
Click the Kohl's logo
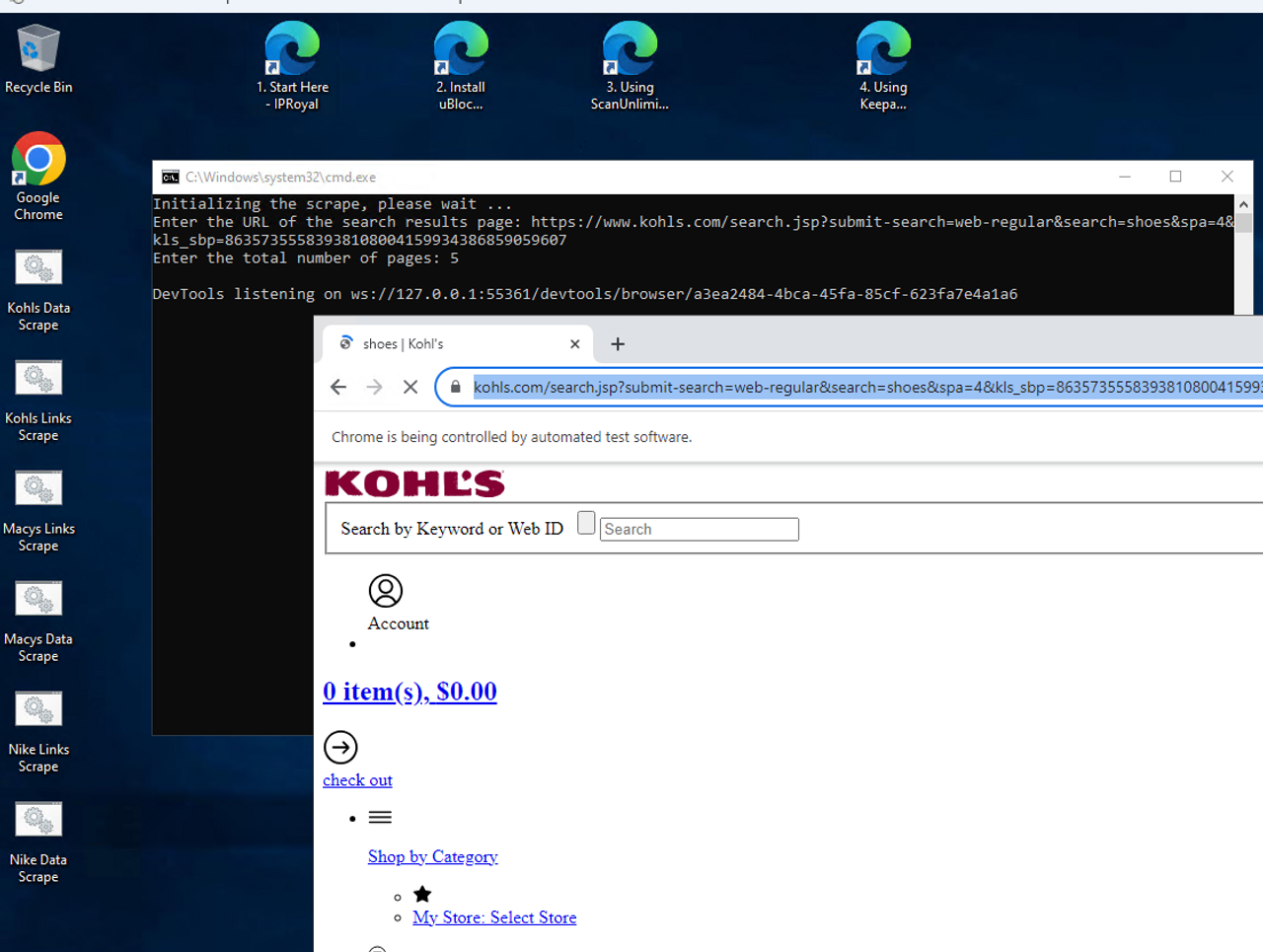(x=414, y=483)
